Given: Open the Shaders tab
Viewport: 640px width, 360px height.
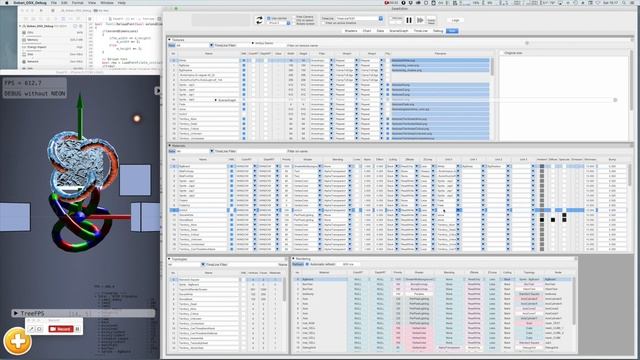Looking at the screenshot, I should click(x=351, y=31).
